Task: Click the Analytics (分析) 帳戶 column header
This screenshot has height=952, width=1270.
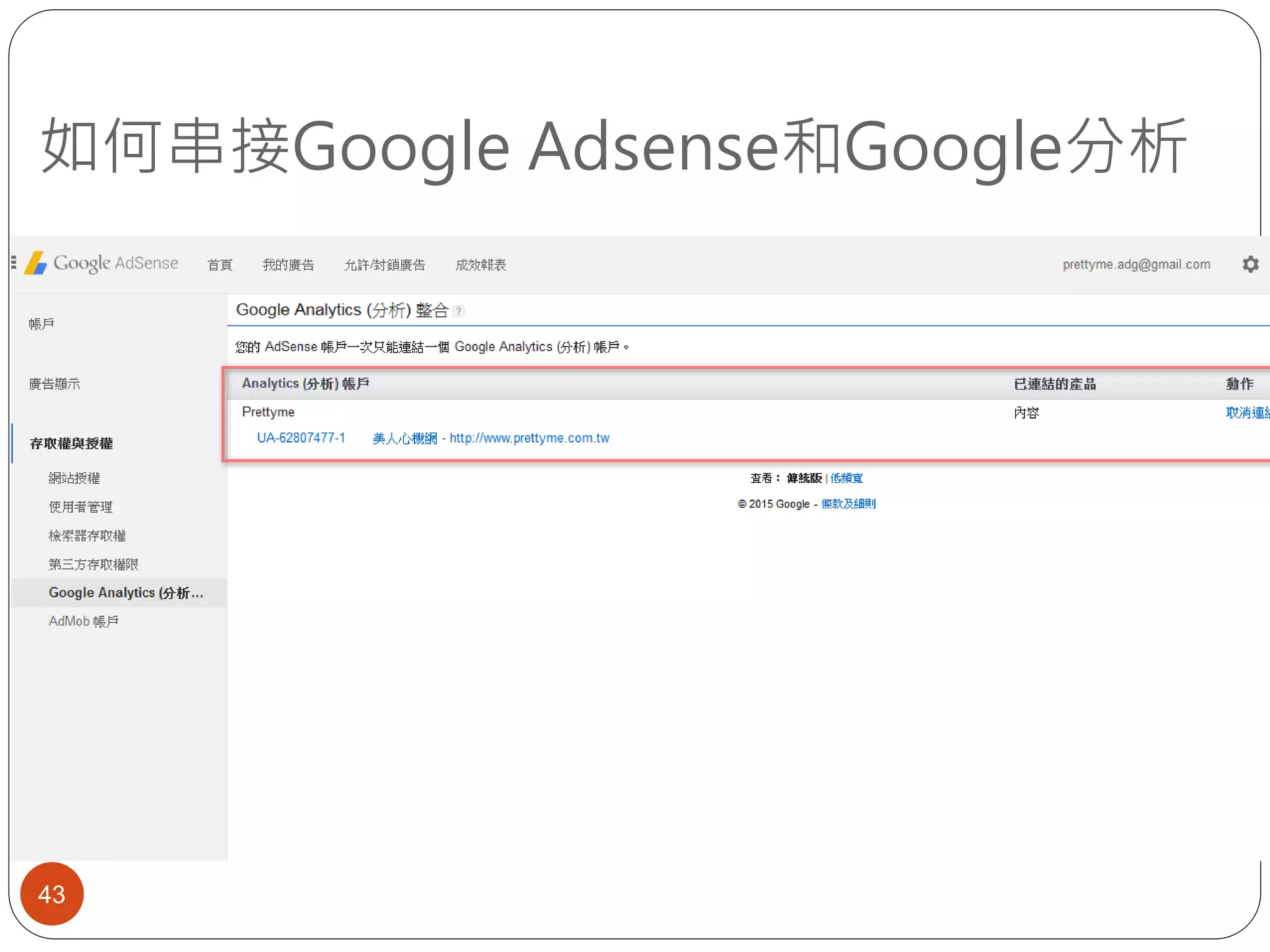Action: pyautogui.click(x=306, y=384)
